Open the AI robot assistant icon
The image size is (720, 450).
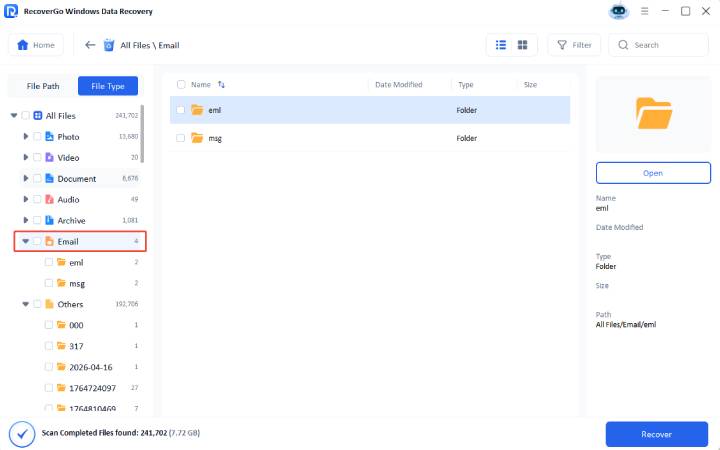[x=619, y=11]
